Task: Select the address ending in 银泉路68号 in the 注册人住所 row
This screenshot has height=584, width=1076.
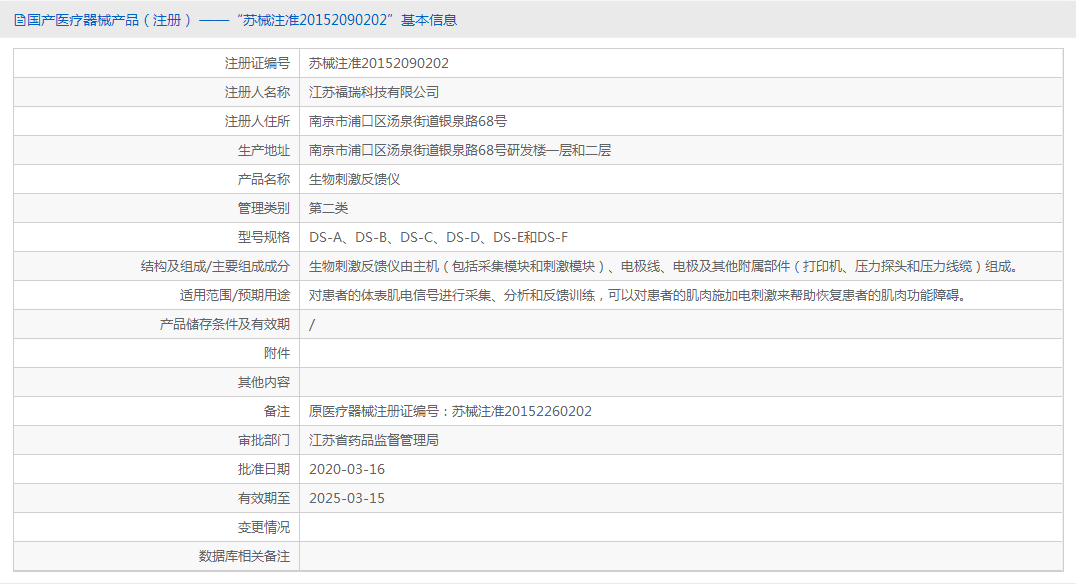Action: tap(408, 121)
